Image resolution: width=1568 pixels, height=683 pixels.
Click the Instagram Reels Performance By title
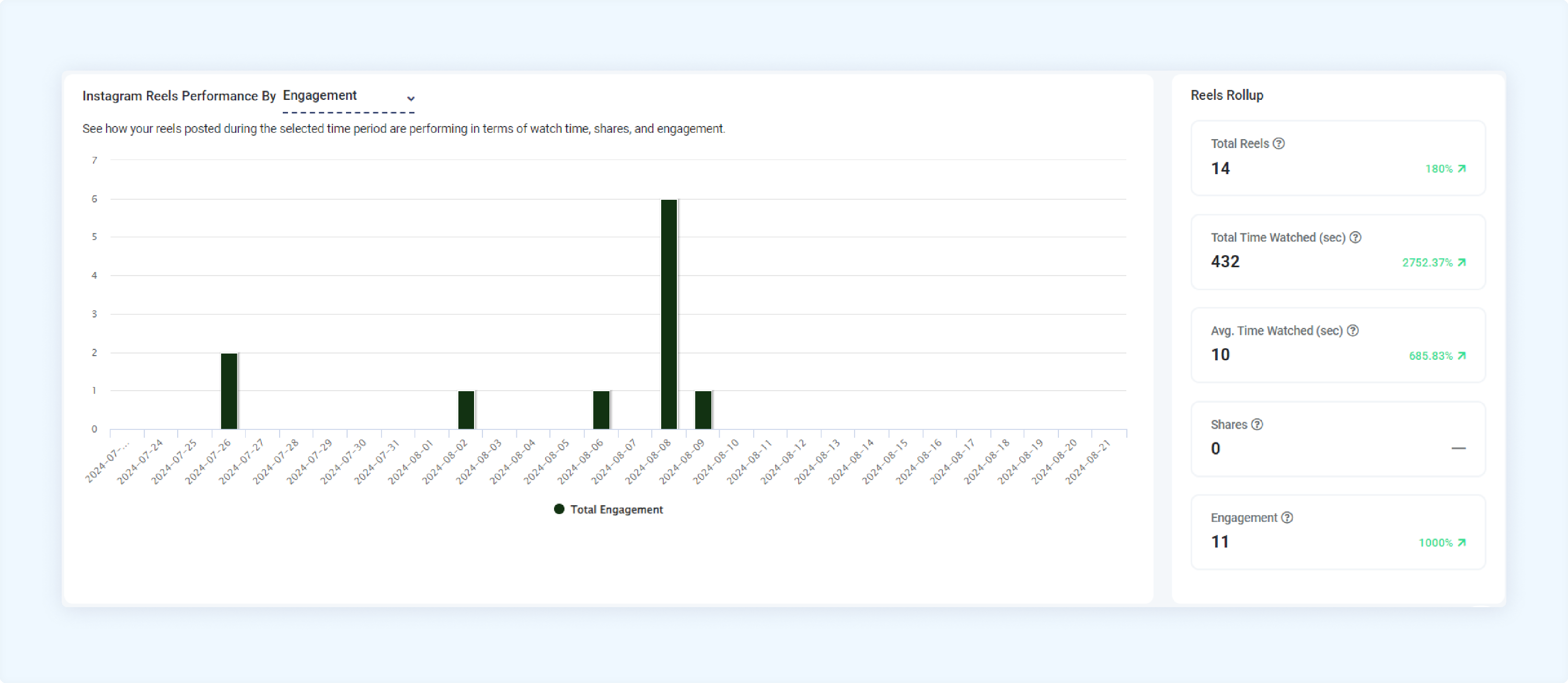(179, 96)
